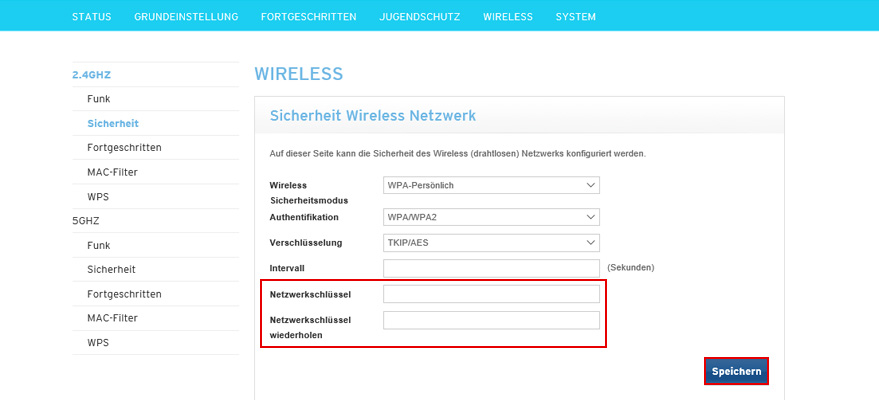879x400 pixels.
Task: Focus the Netzwerkschlüssel input field
Action: 491,294
